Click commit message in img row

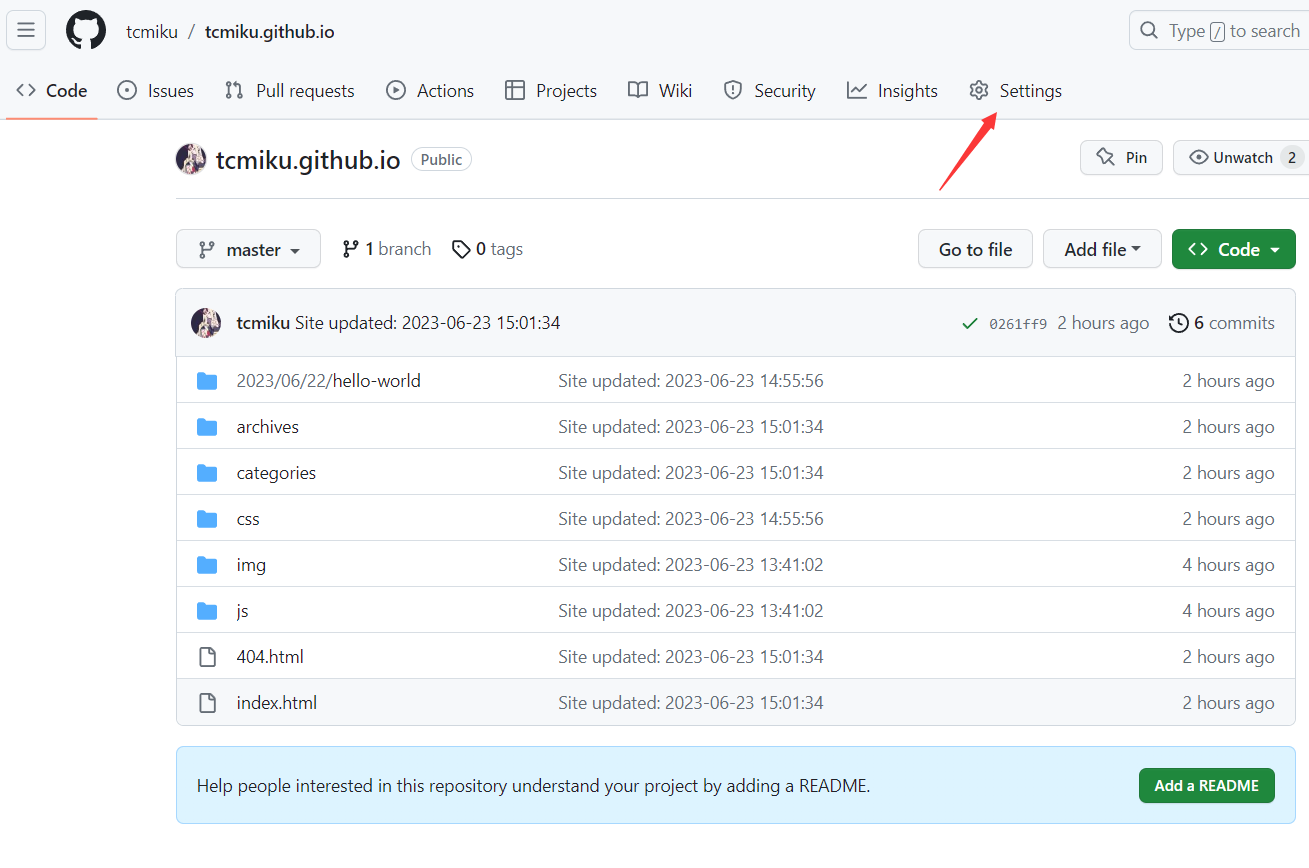click(691, 565)
